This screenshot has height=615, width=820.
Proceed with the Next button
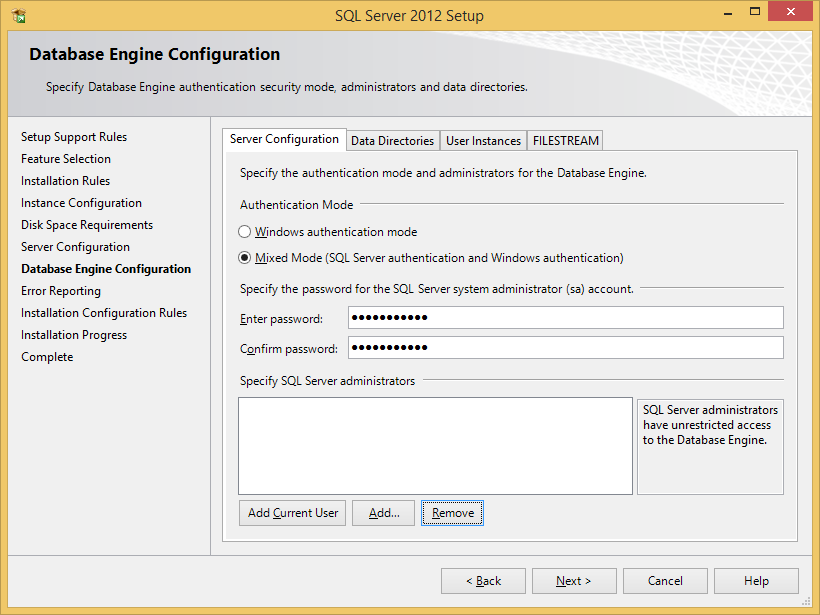coord(574,581)
